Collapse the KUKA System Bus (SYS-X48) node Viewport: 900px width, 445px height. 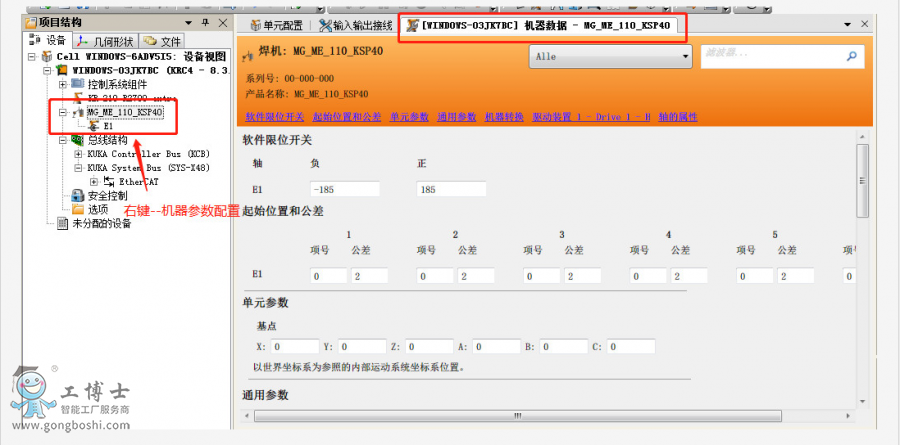coord(79,168)
